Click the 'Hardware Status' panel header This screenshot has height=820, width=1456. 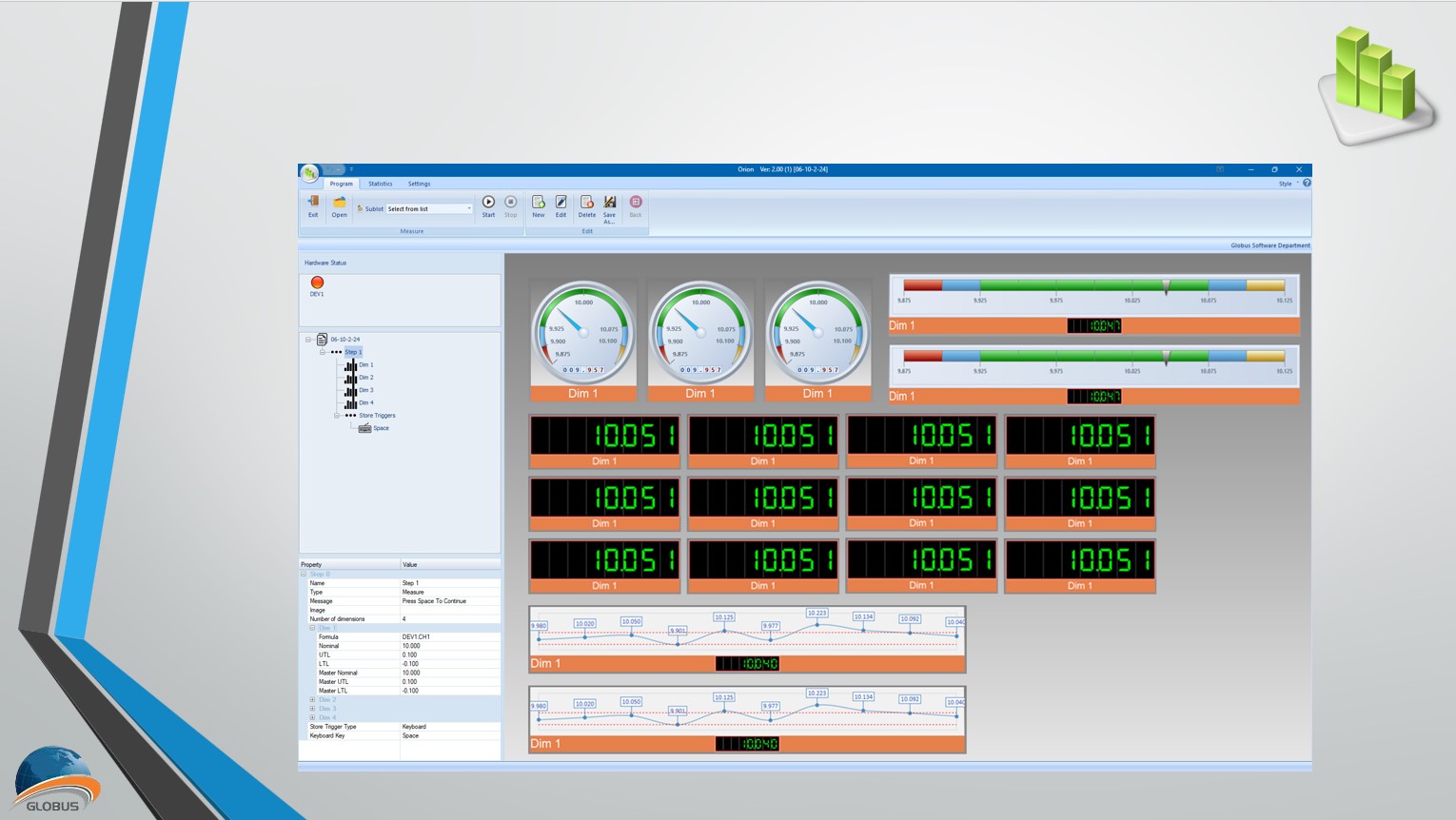pos(325,263)
